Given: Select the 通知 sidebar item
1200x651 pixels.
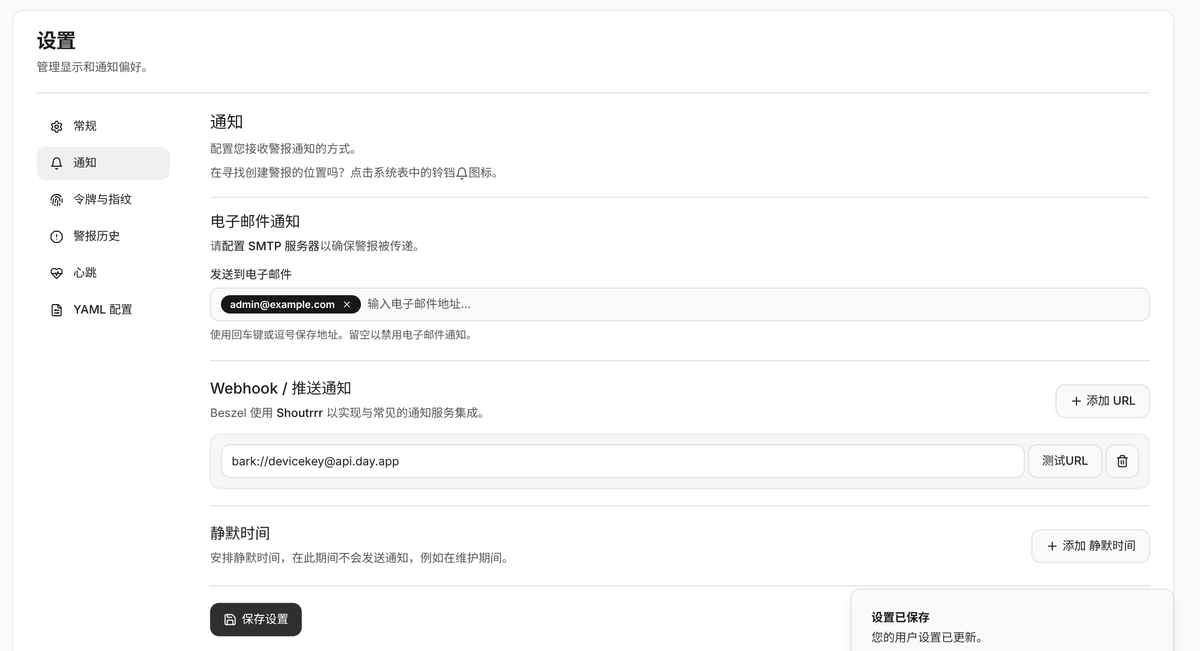Looking at the screenshot, I should pyautogui.click(x=103, y=163).
